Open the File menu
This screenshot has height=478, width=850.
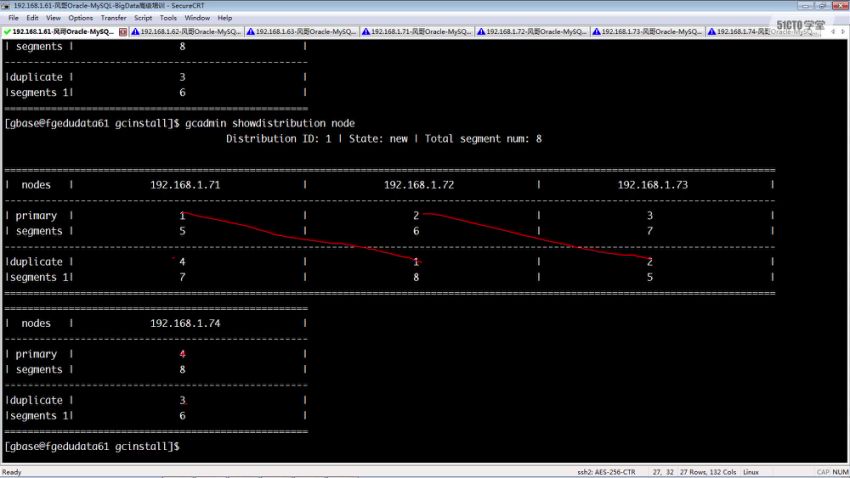click(11, 18)
